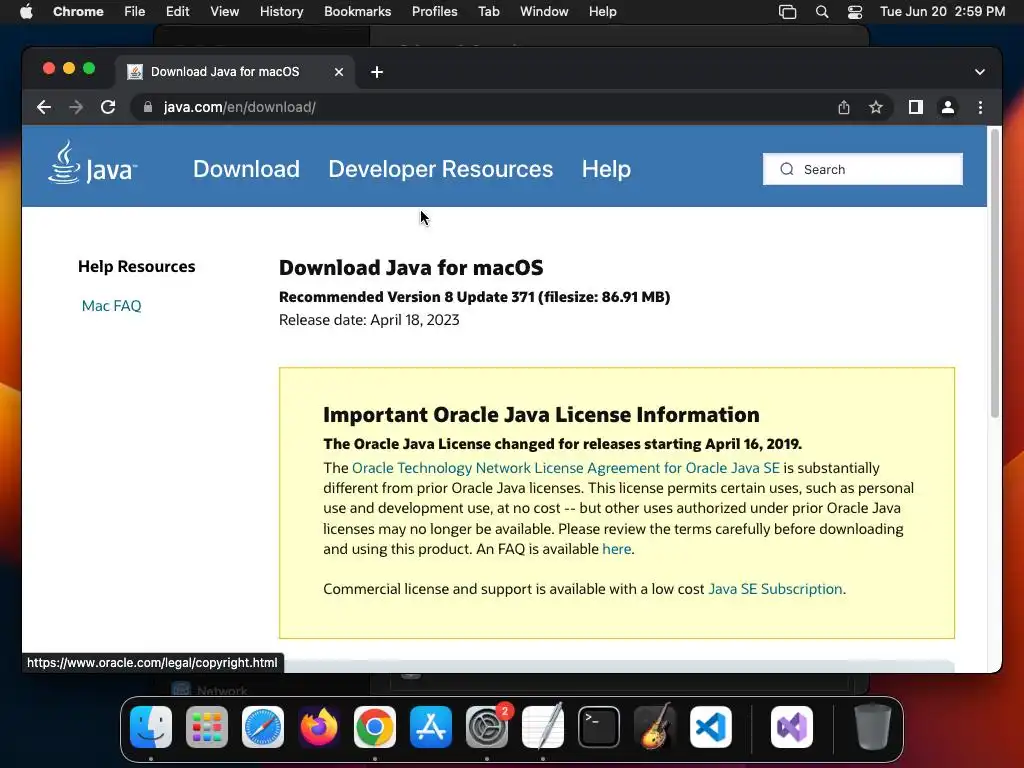Open the Chrome application menu
1024x768 pixels.
coord(78,12)
